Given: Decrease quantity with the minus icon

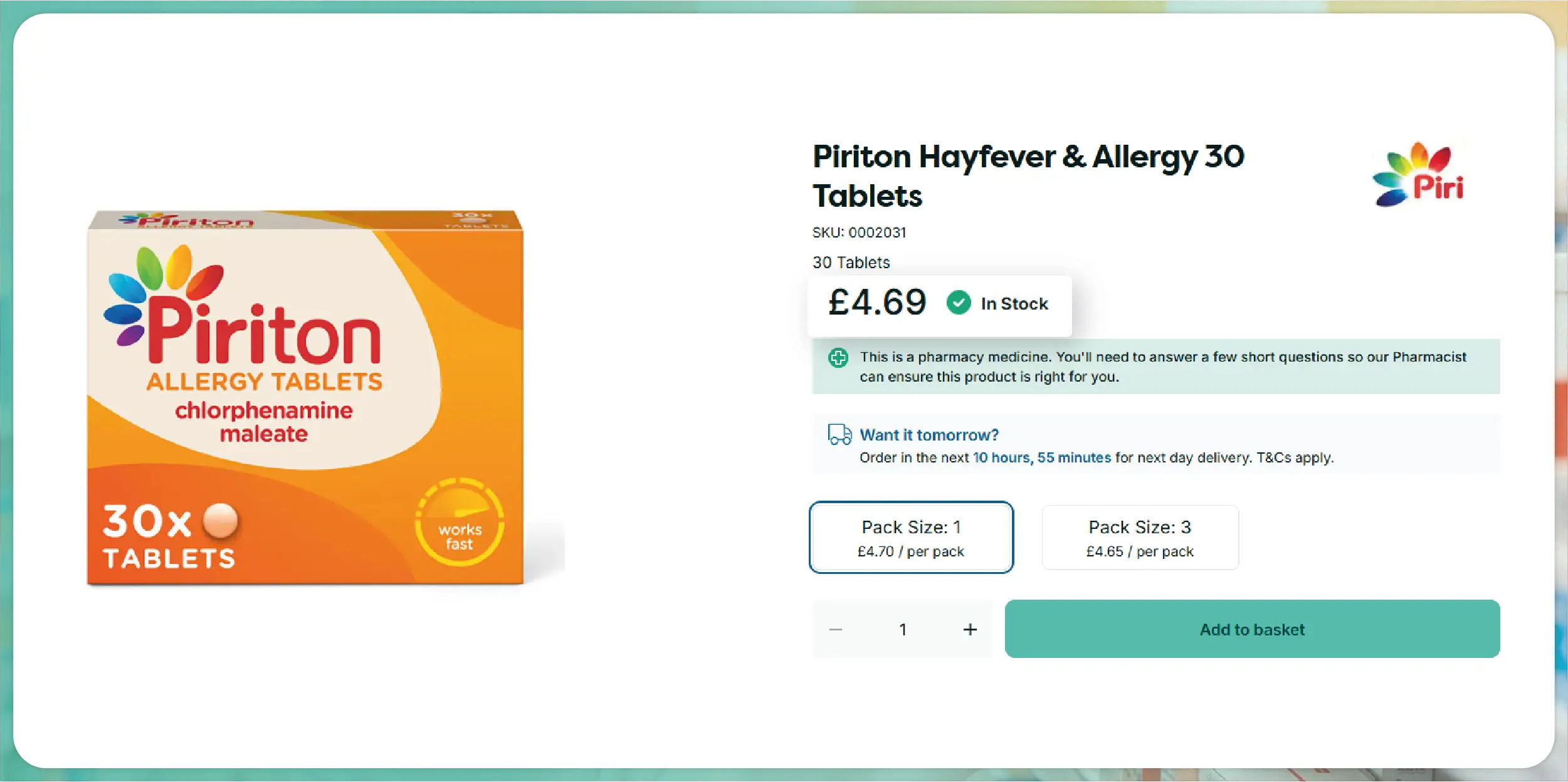Looking at the screenshot, I should [x=836, y=629].
